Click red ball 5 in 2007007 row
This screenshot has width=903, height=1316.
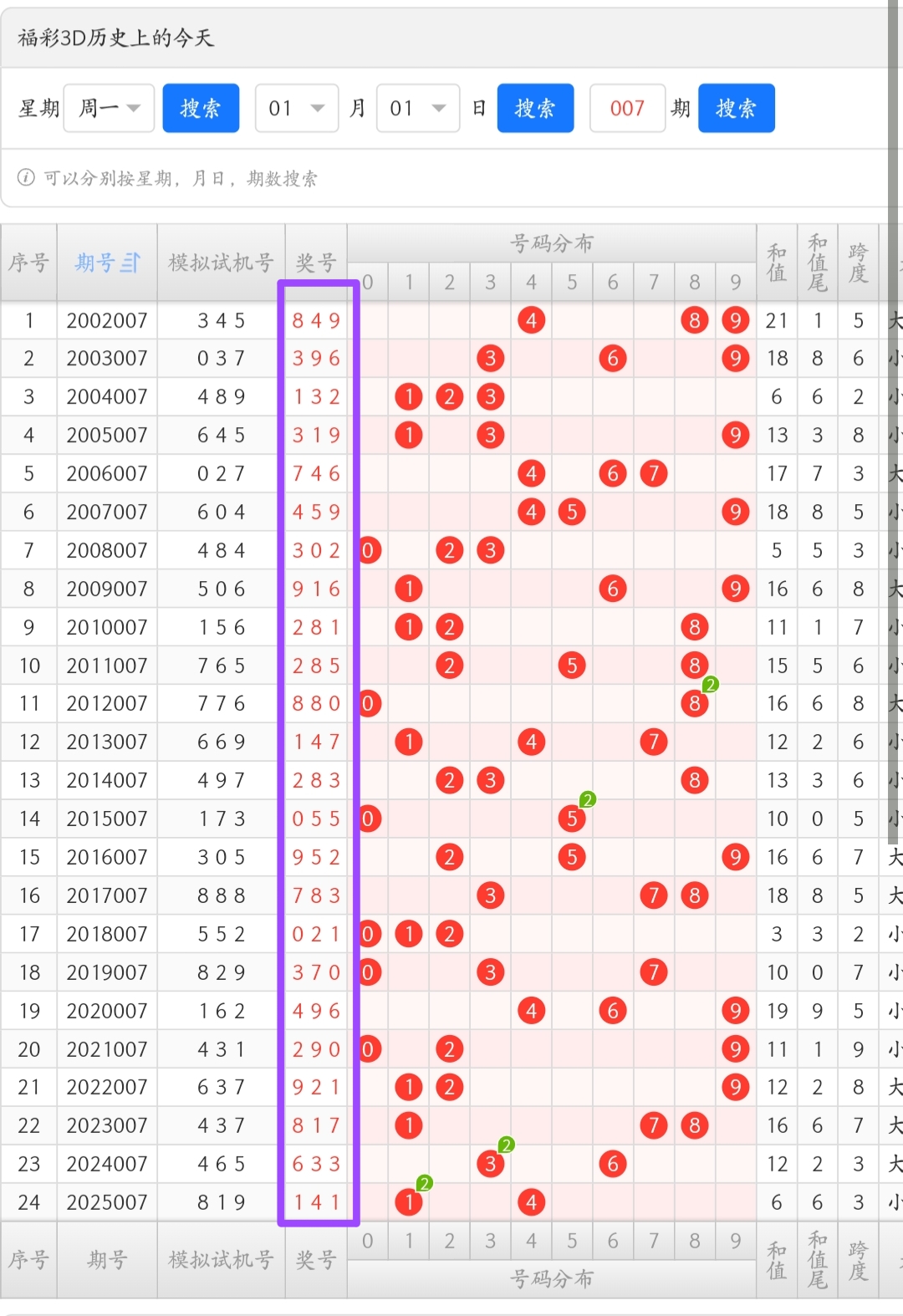[x=572, y=512]
